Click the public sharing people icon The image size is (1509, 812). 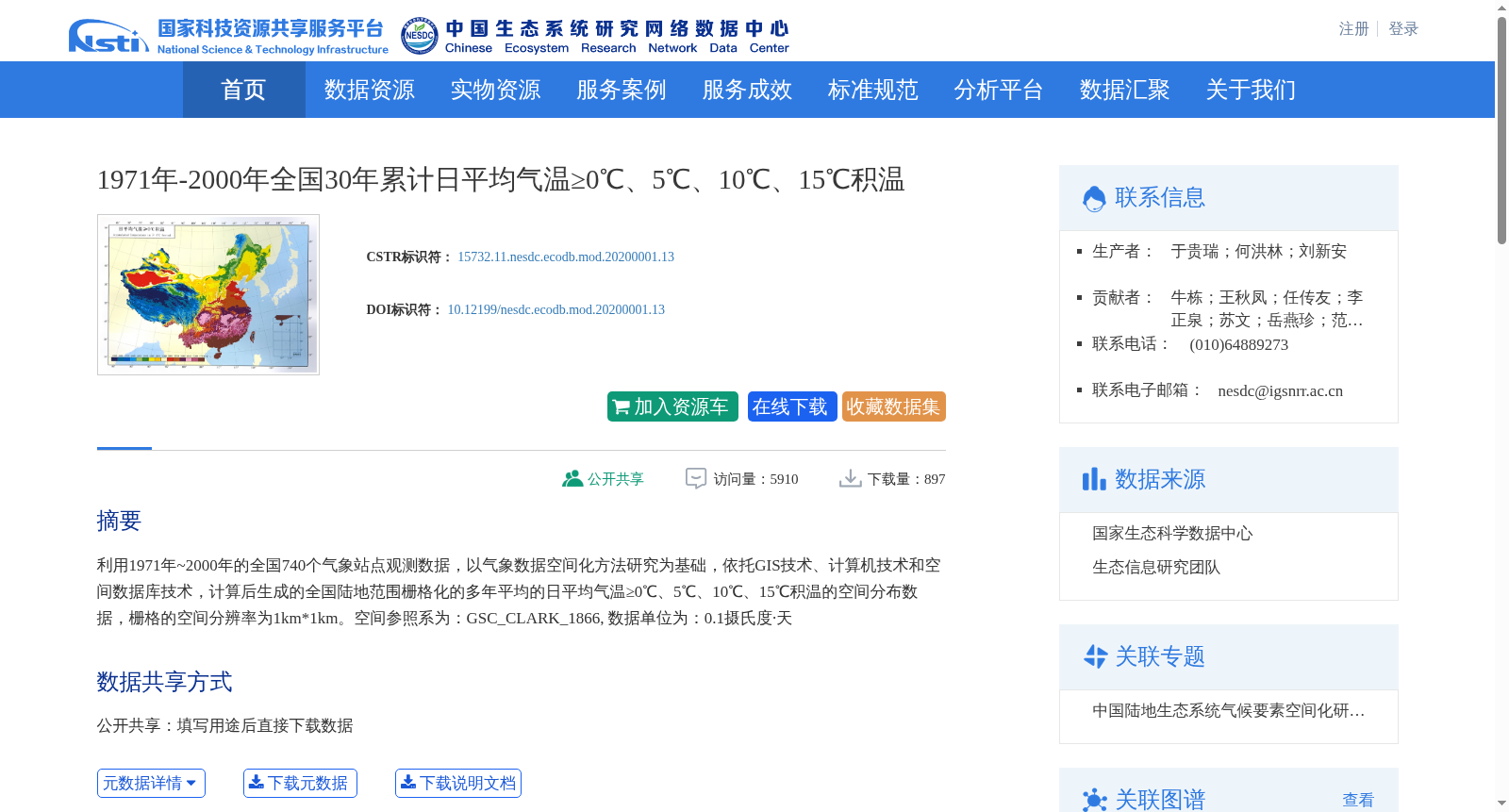pos(572,479)
